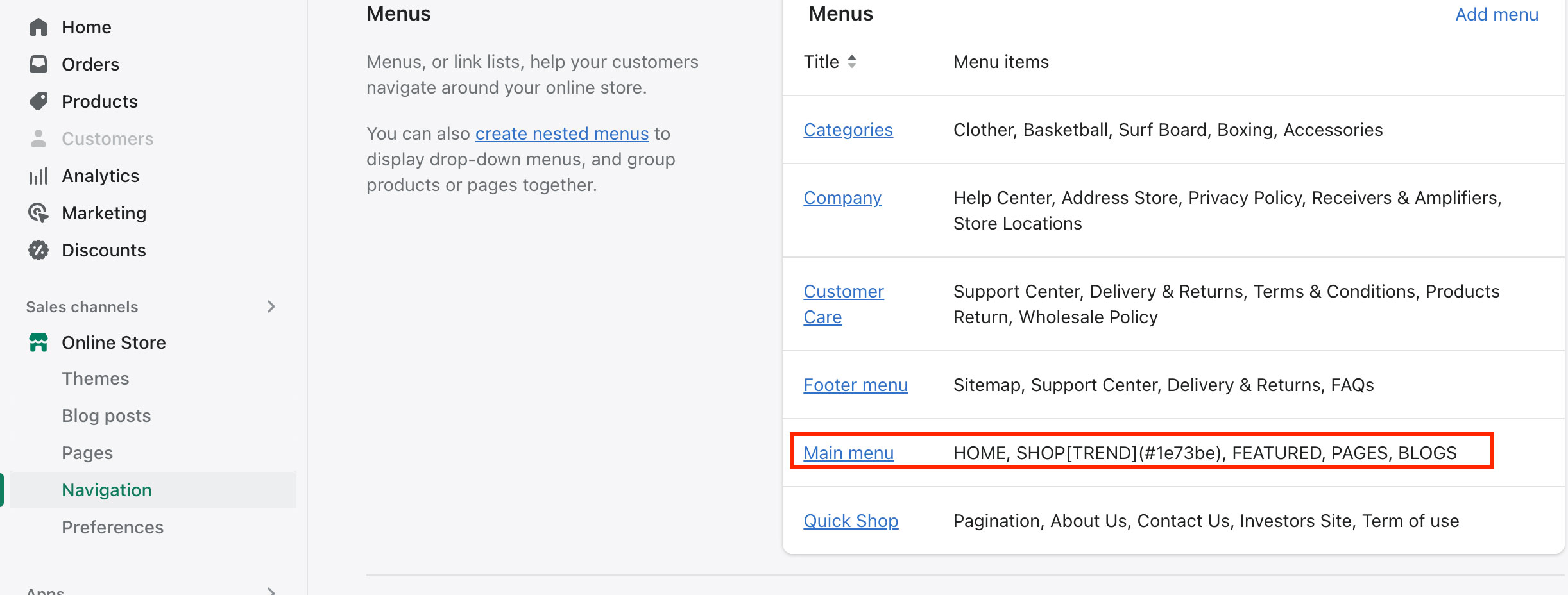Click the Add menu link
This screenshot has height=595, width=1568.
(x=1497, y=14)
